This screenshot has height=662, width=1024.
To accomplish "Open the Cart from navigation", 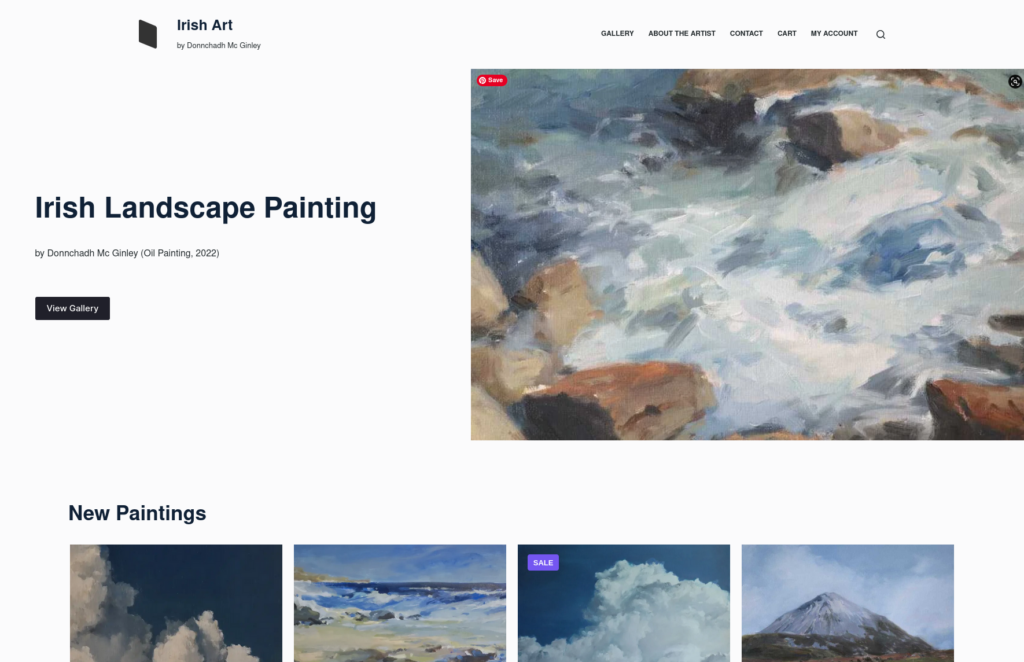I will point(786,33).
